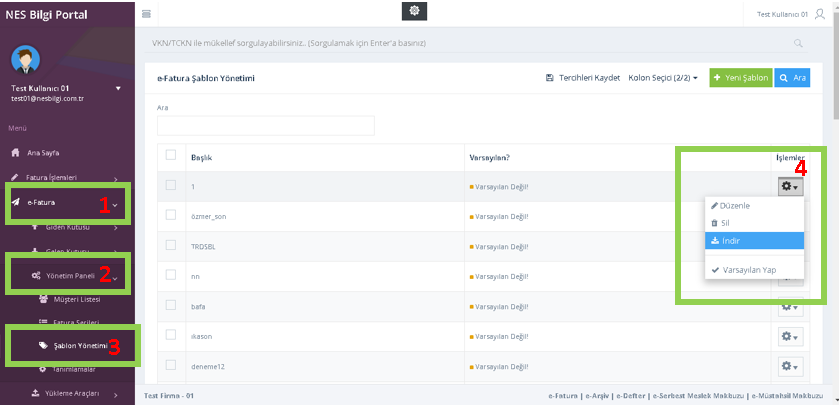Click Tercihleri Kaydet to save preferences

click(583, 78)
